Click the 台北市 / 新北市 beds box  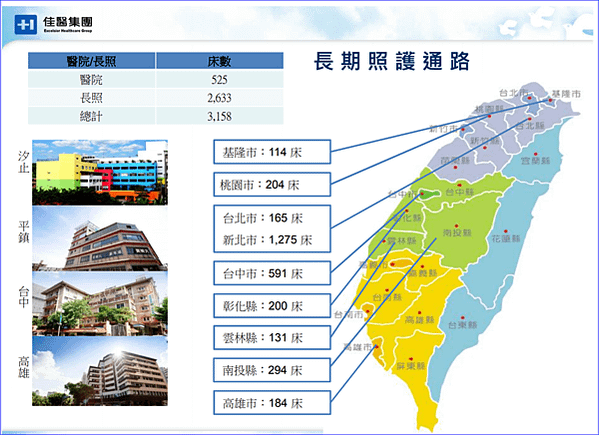tap(272, 229)
